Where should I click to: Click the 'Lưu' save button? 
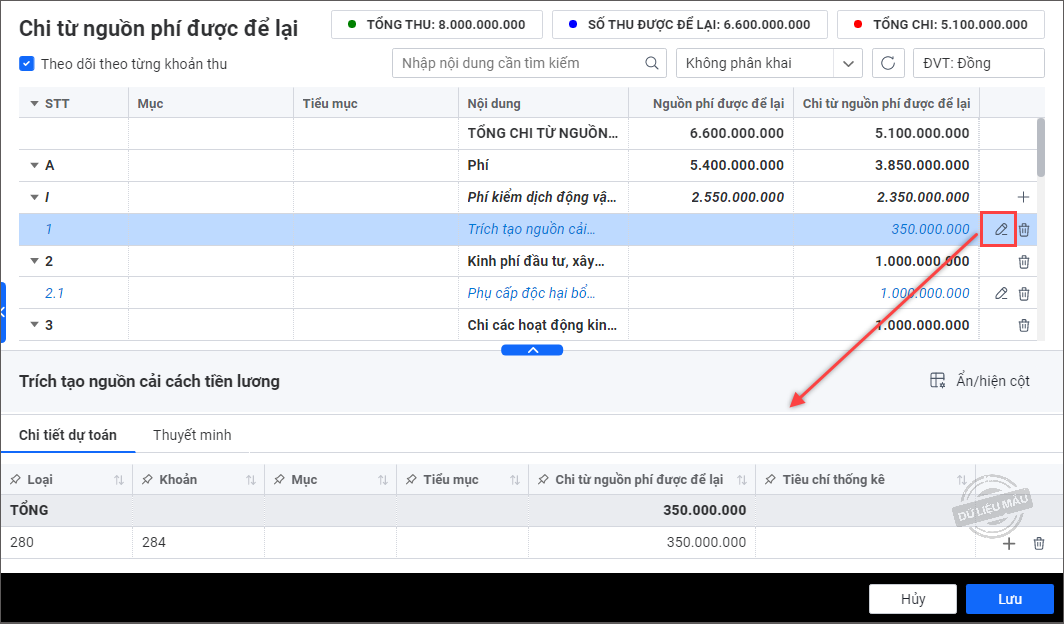point(1009,599)
